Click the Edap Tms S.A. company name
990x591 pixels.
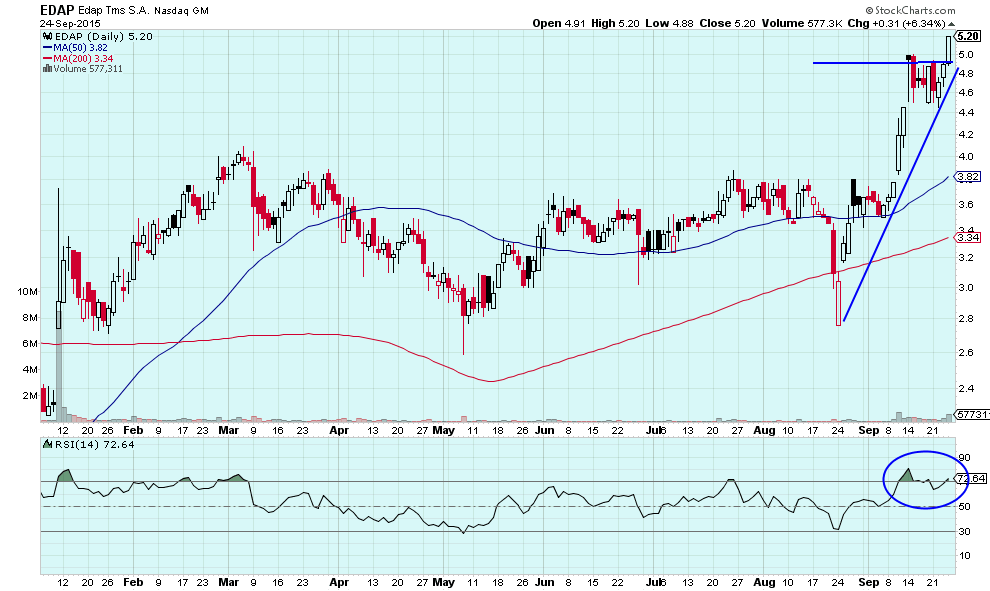click(114, 11)
